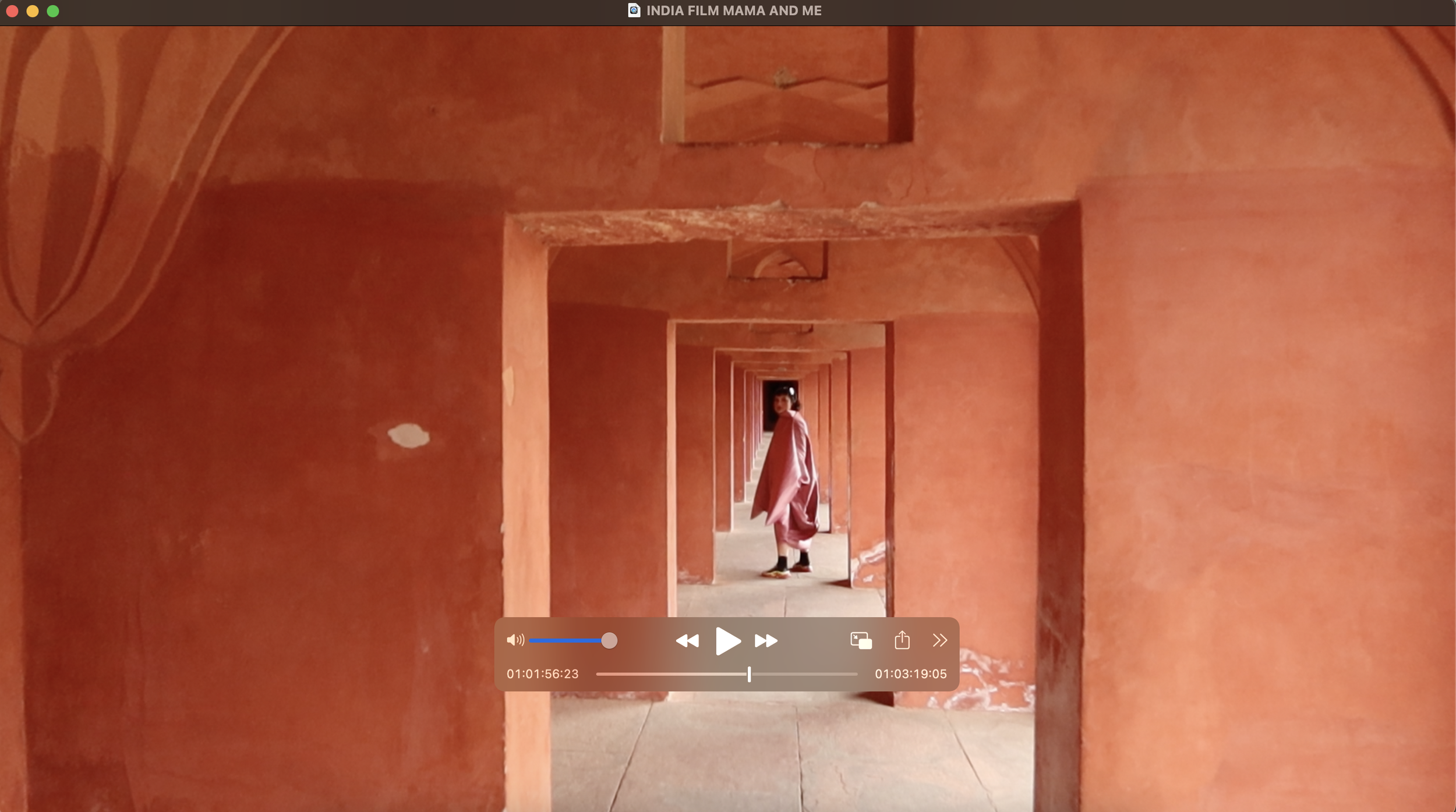Minimize window using yellow button

pyautogui.click(x=33, y=11)
